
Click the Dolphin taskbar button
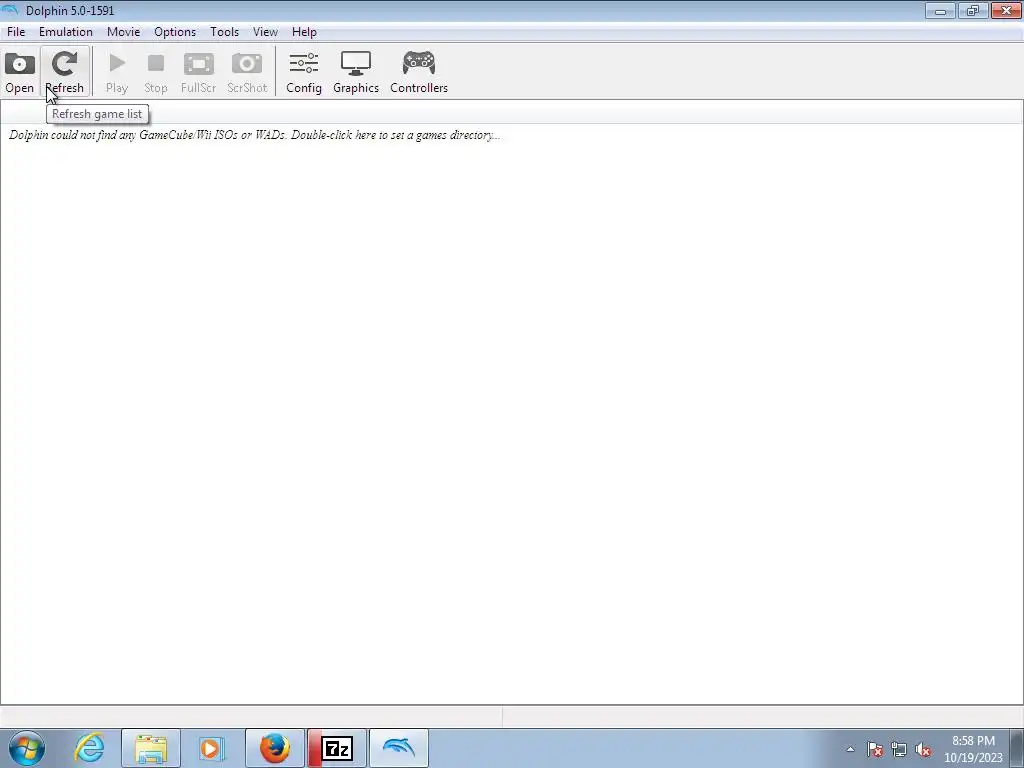pos(399,748)
